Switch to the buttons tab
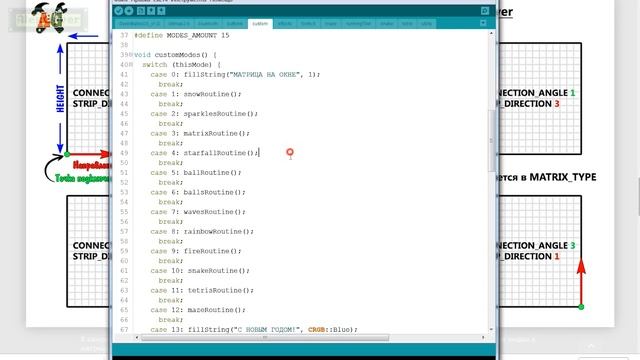The height and width of the screenshot is (360, 640). [x=235, y=24]
